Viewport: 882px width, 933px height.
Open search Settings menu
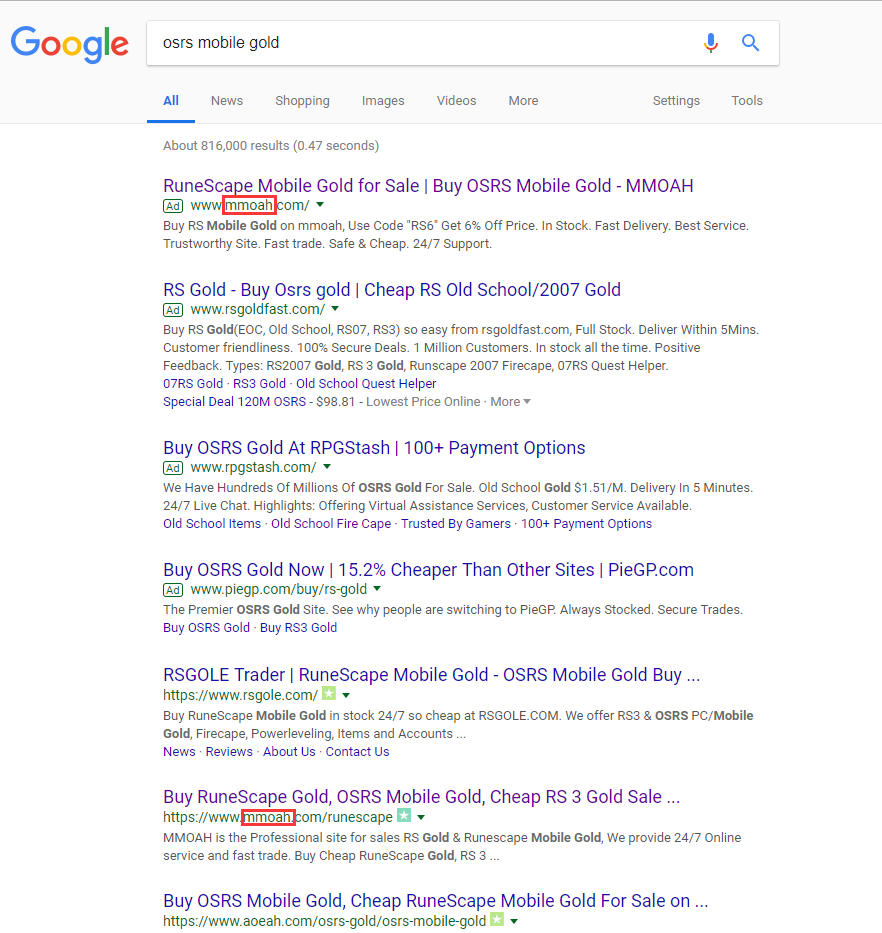(x=676, y=101)
